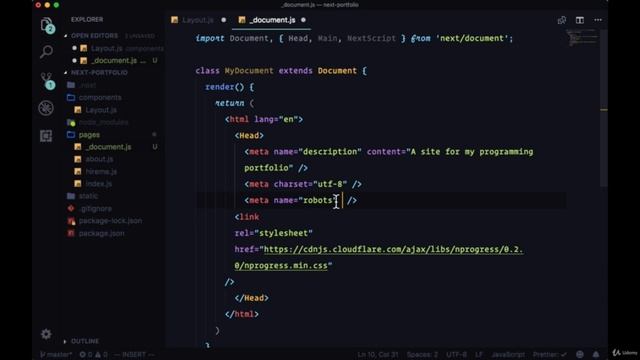Click the static folder icon

point(71,196)
